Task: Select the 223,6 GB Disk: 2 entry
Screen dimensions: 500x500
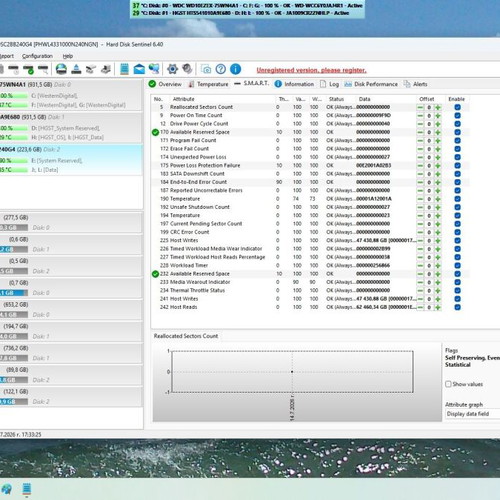Action: pos(71,160)
